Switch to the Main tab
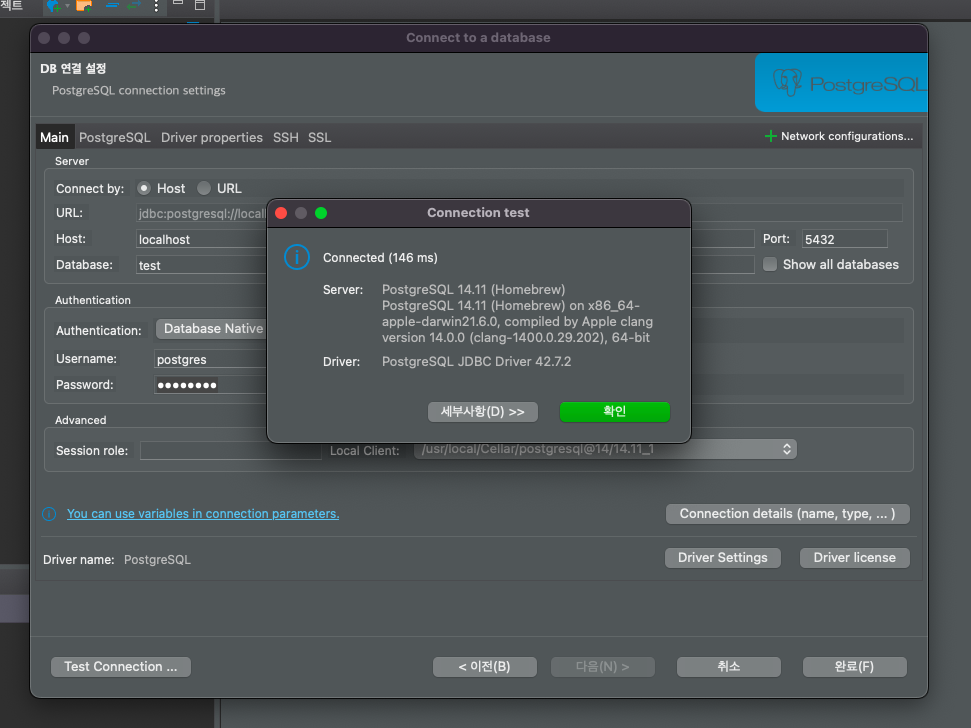971x728 pixels. point(54,137)
